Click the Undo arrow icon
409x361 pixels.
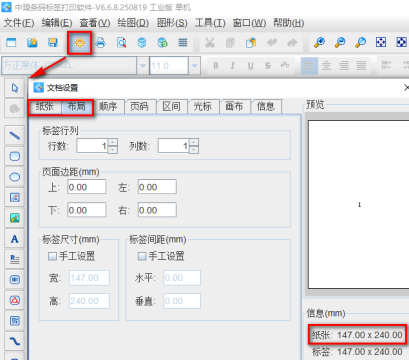[x=272, y=43]
